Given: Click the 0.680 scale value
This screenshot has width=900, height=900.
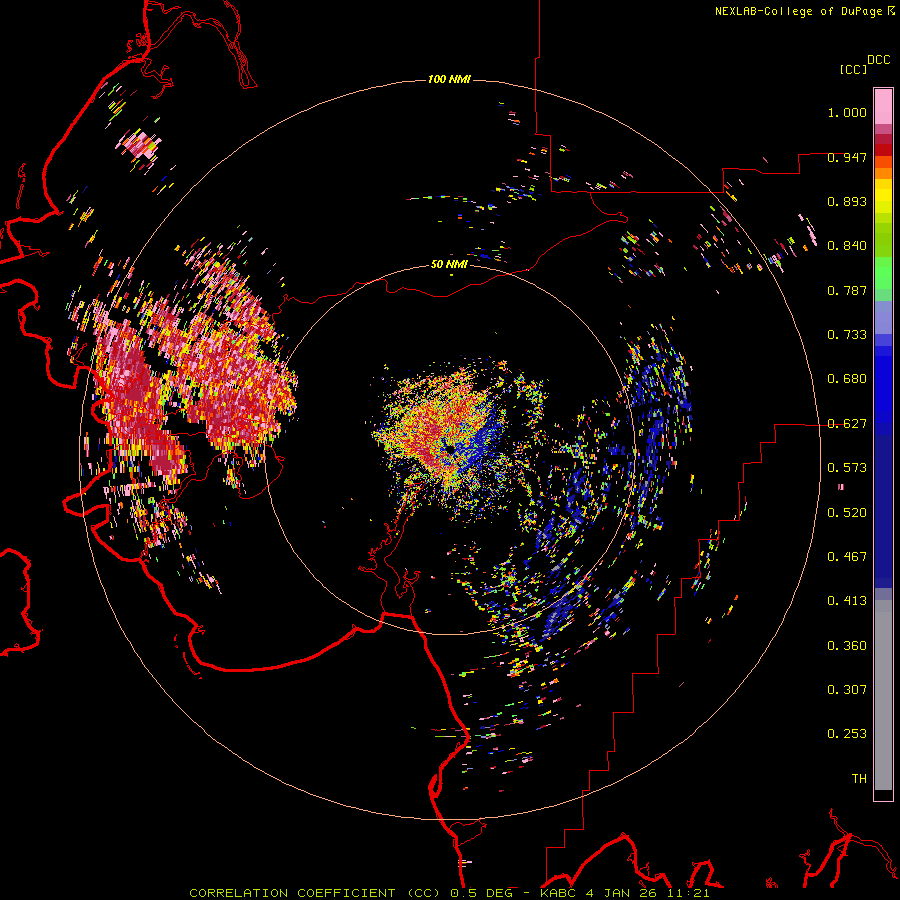Looking at the screenshot, I should click(847, 379).
